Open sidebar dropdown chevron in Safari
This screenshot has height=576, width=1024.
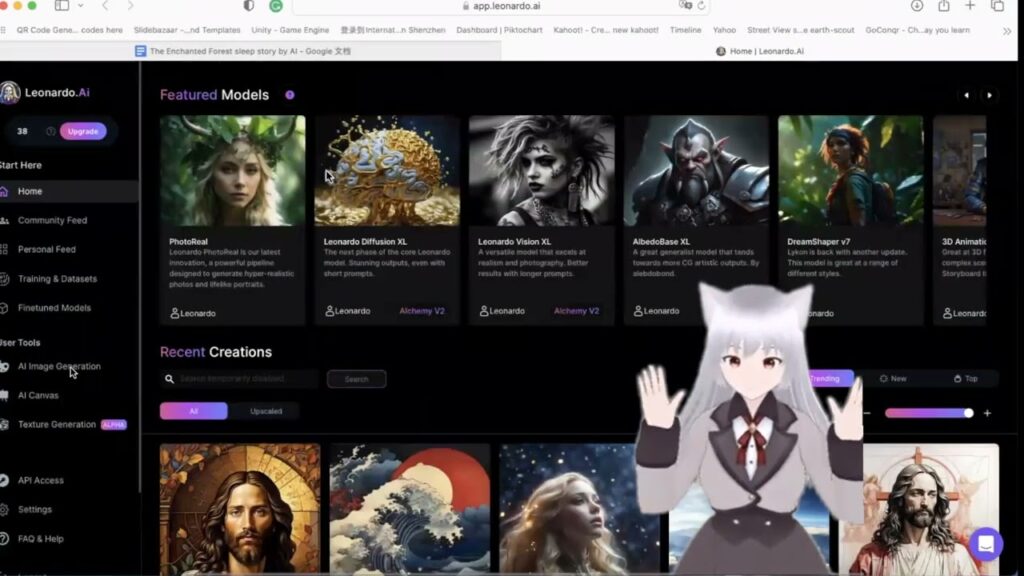point(80,5)
